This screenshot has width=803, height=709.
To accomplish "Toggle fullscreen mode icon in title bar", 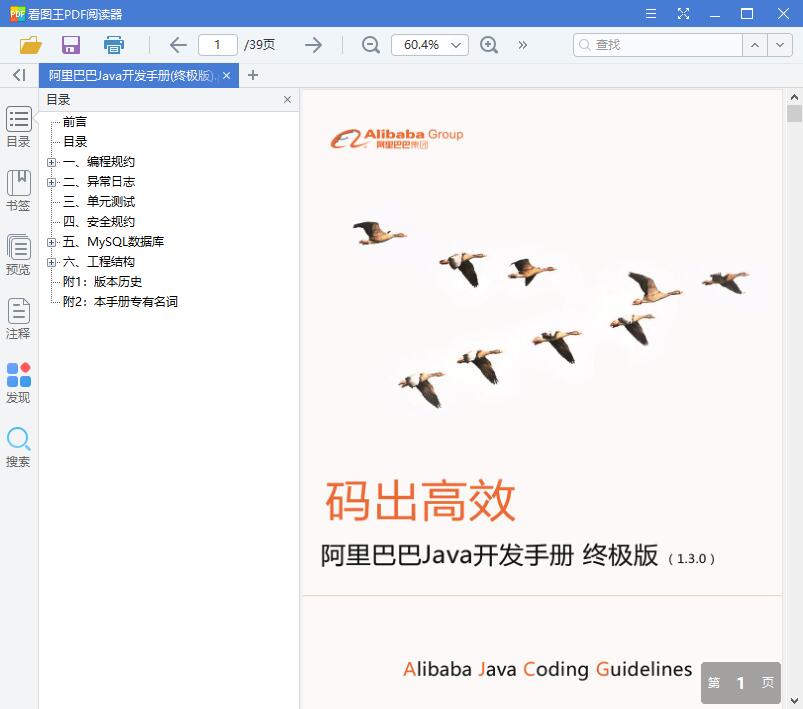I will (683, 14).
